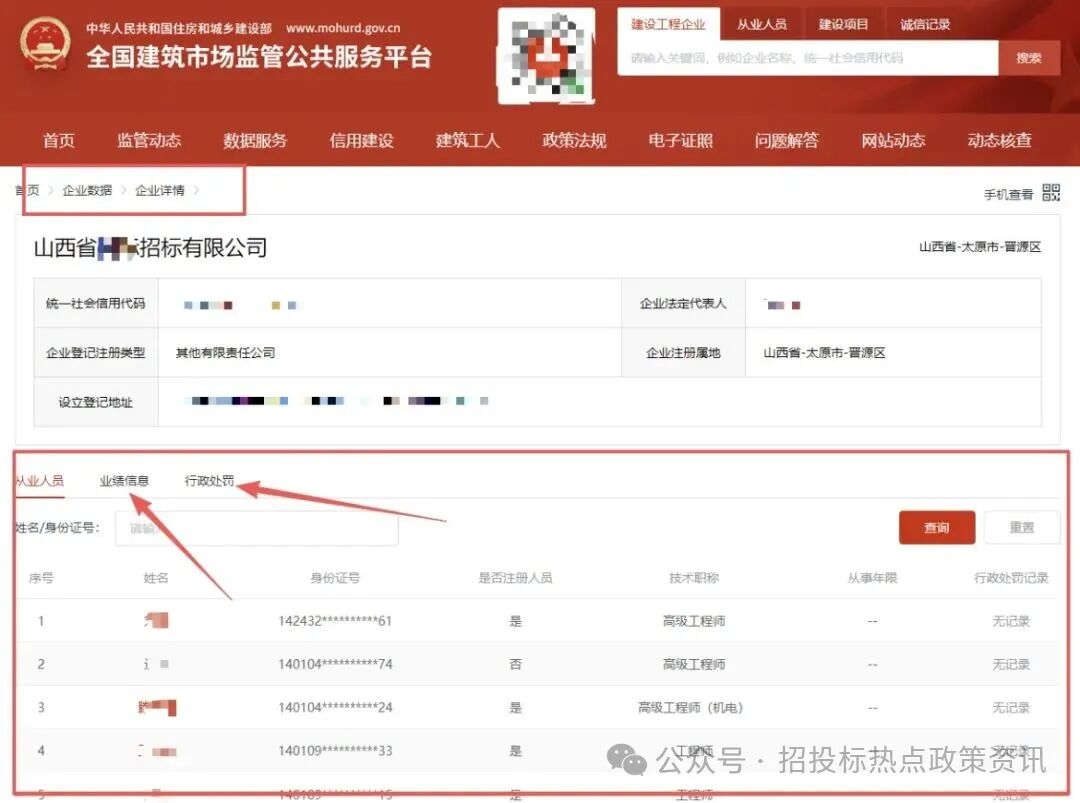Open 问题解答 navigation item

point(787,140)
